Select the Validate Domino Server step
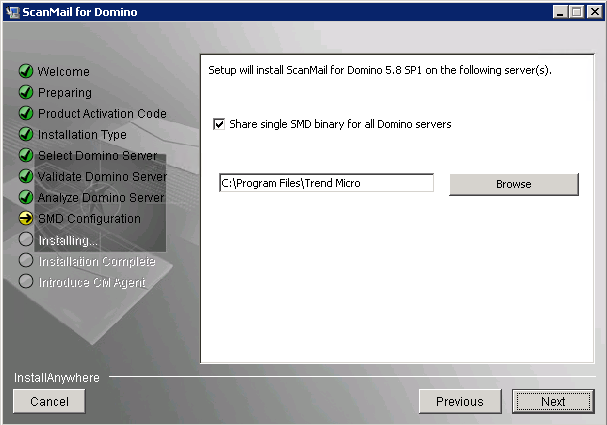Screen dimensions: 607x425 [x=101, y=177]
